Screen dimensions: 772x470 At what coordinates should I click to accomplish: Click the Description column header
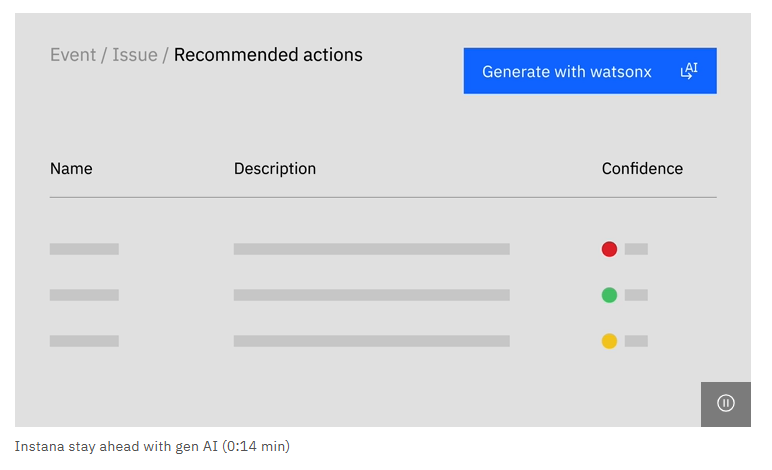[x=275, y=169]
